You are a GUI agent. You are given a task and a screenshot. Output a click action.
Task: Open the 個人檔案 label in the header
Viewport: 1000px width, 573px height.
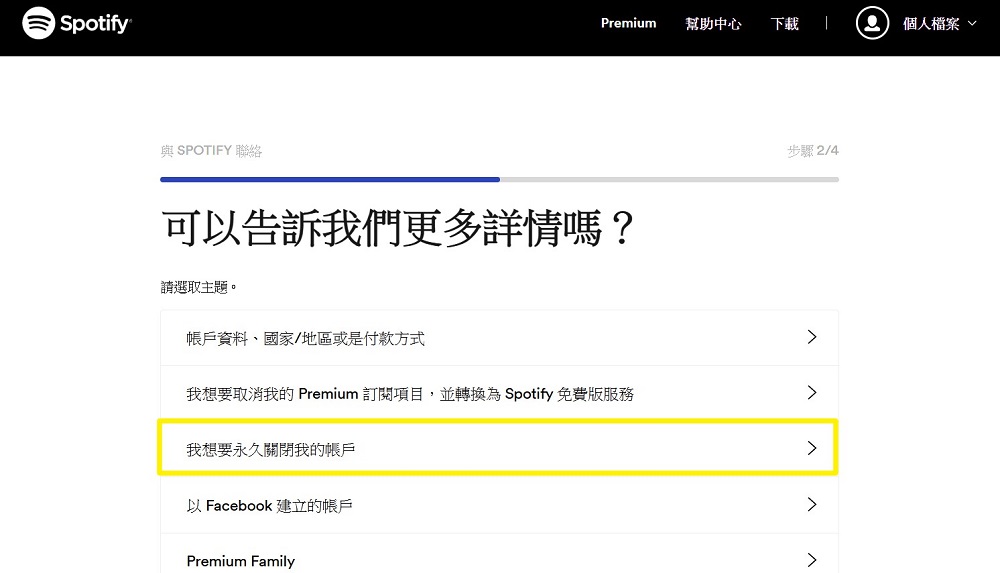[930, 24]
